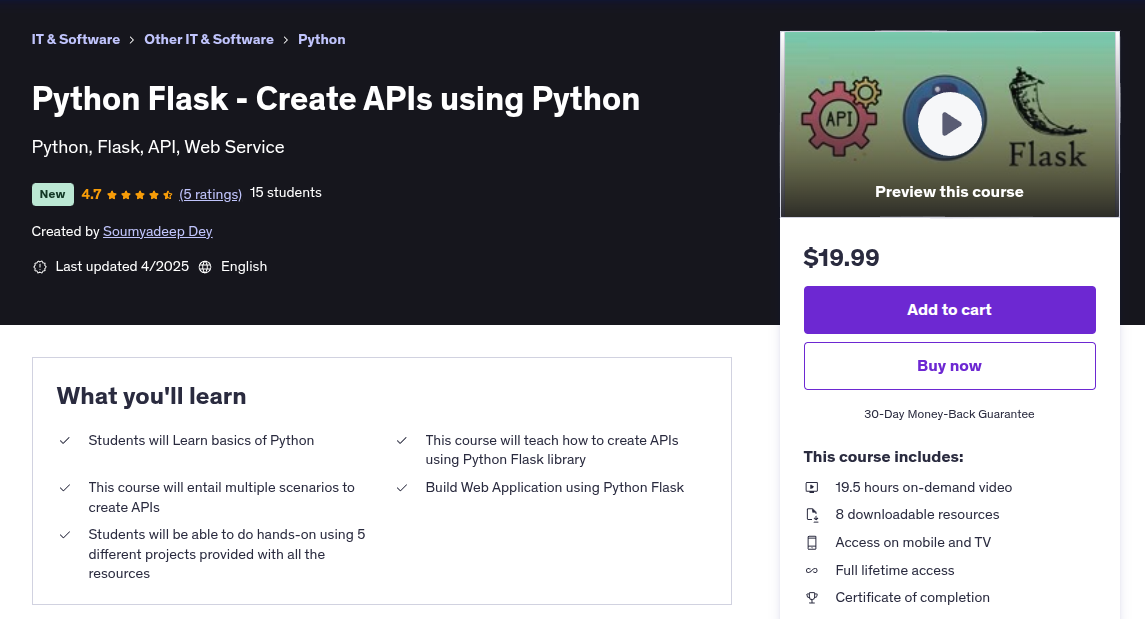1145x619 pixels.
Task: Play the course preview video
Action: coord(949,123)
